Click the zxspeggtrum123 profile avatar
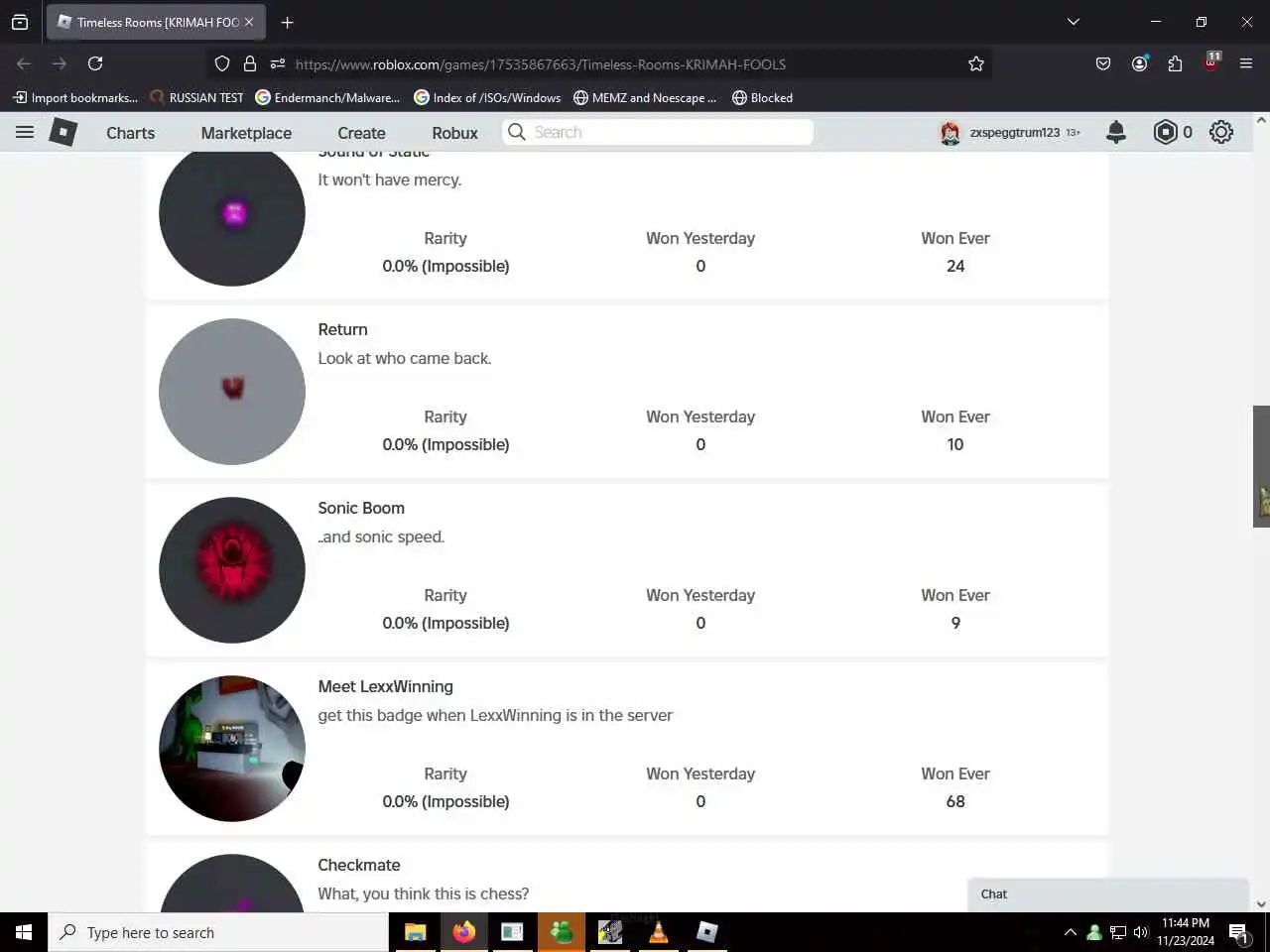Viewport: 1270px width, 952px height. pyautogui.click(x=951, y=132)
